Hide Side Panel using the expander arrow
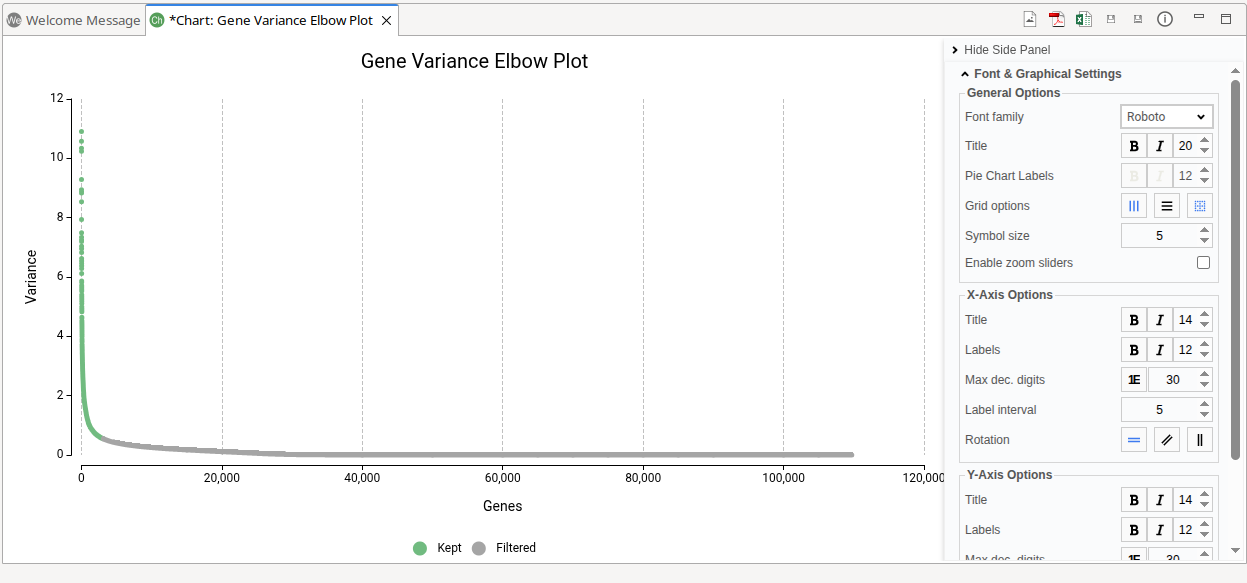 click(x=955, y=50)
